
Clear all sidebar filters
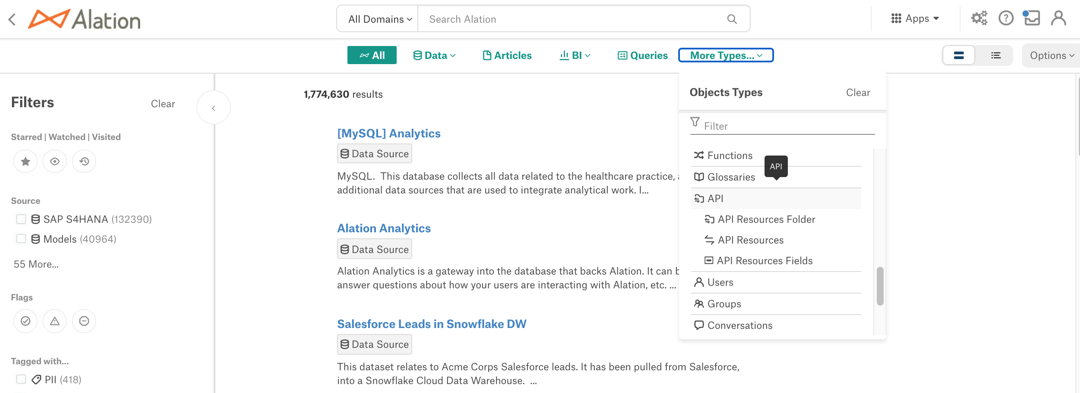click(x=163, y=103)
